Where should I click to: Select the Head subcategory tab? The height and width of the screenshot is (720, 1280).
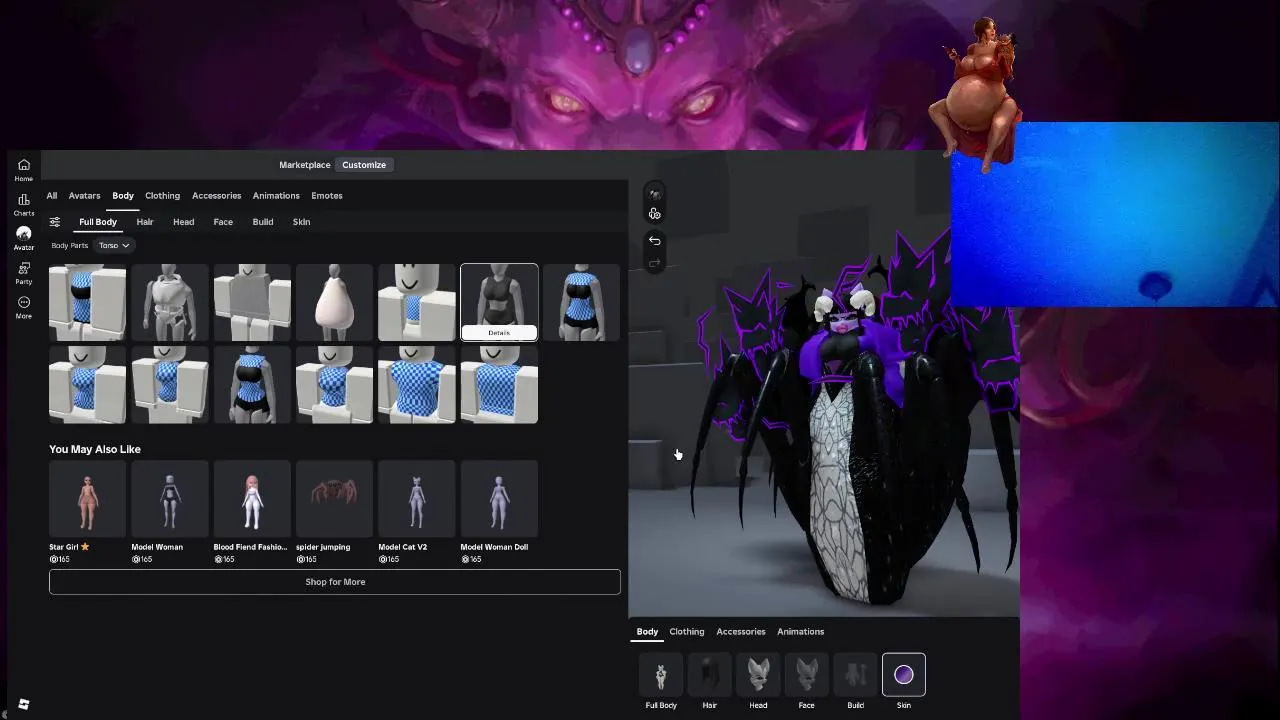(183, 222)
